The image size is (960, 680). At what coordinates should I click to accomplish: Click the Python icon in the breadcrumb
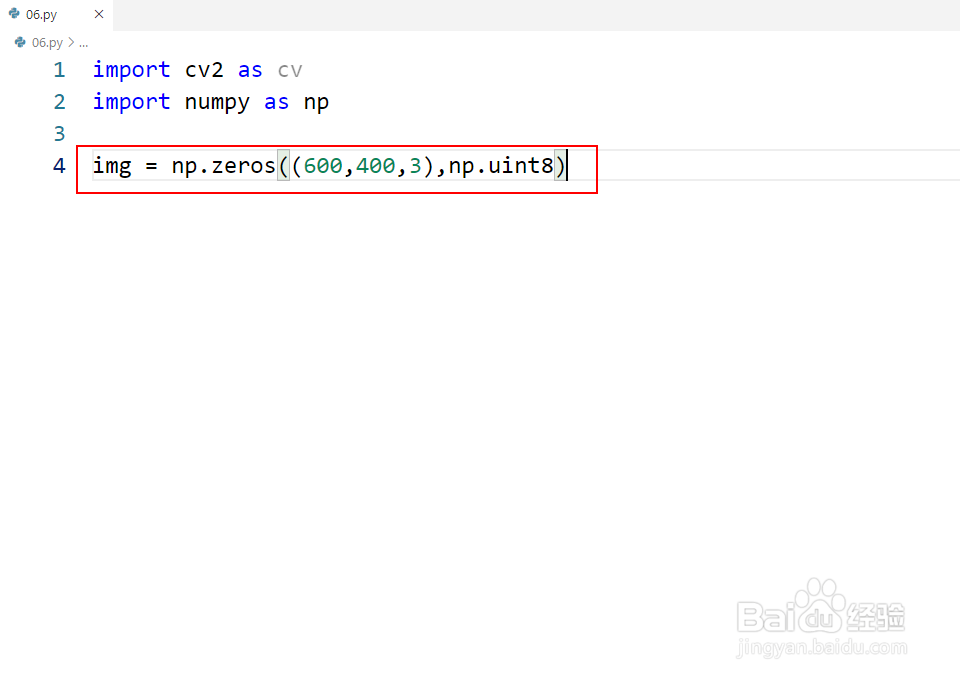click(20, 42)
